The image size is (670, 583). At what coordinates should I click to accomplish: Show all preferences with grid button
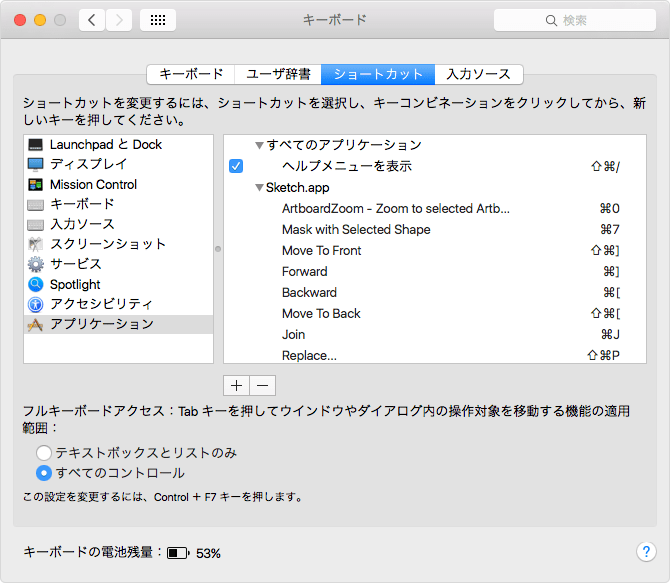158,20
